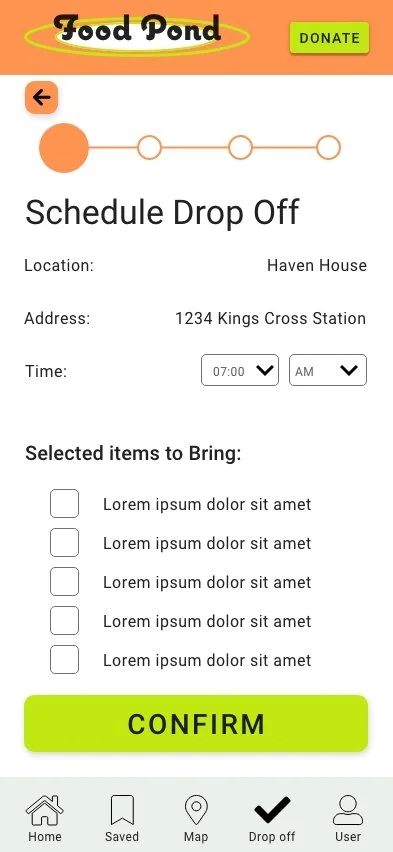Screen dimensions: 393x852
Task: Click the Saved tab label
Action: [x=122, y=836]
